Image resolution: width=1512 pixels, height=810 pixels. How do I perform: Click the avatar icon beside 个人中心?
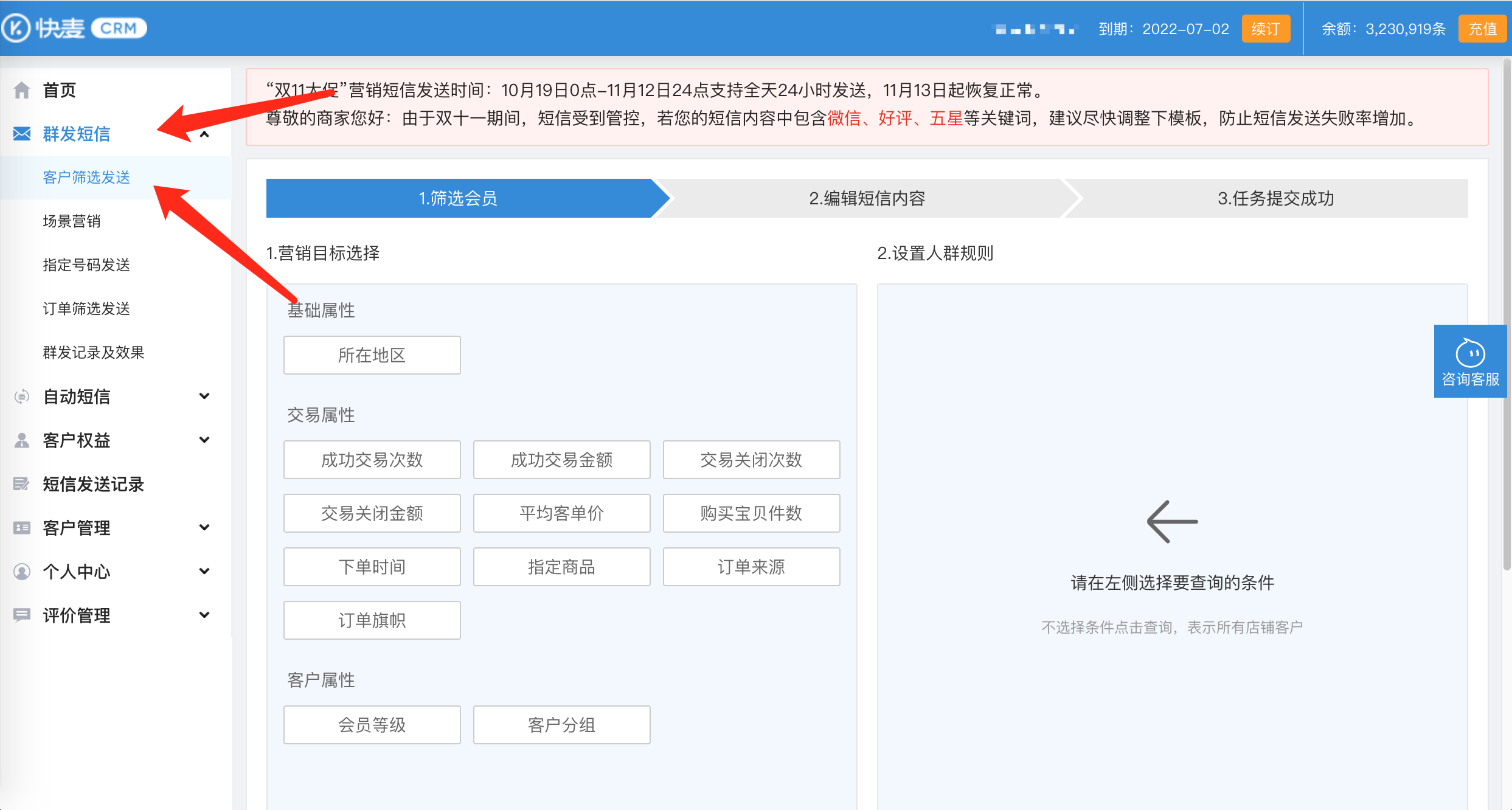(22, 572)
